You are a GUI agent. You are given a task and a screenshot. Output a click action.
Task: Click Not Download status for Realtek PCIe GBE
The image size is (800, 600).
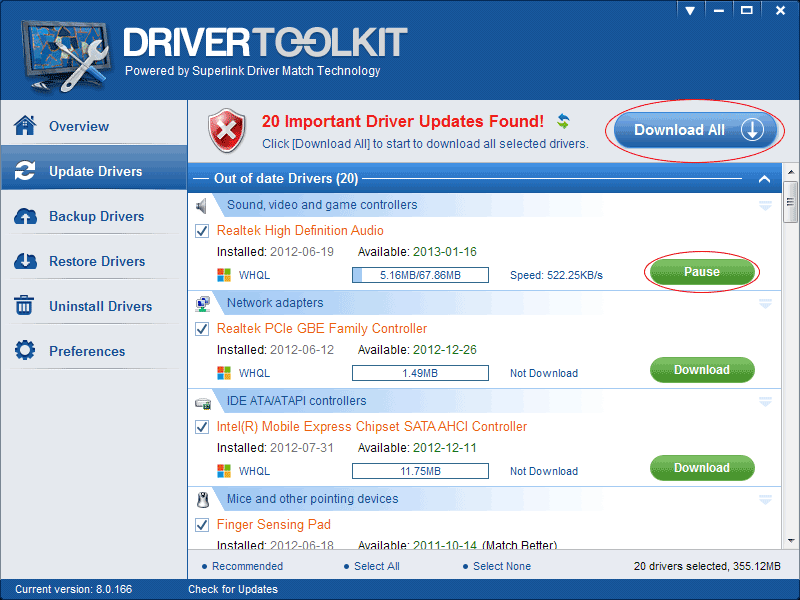(x=544, y=373)
